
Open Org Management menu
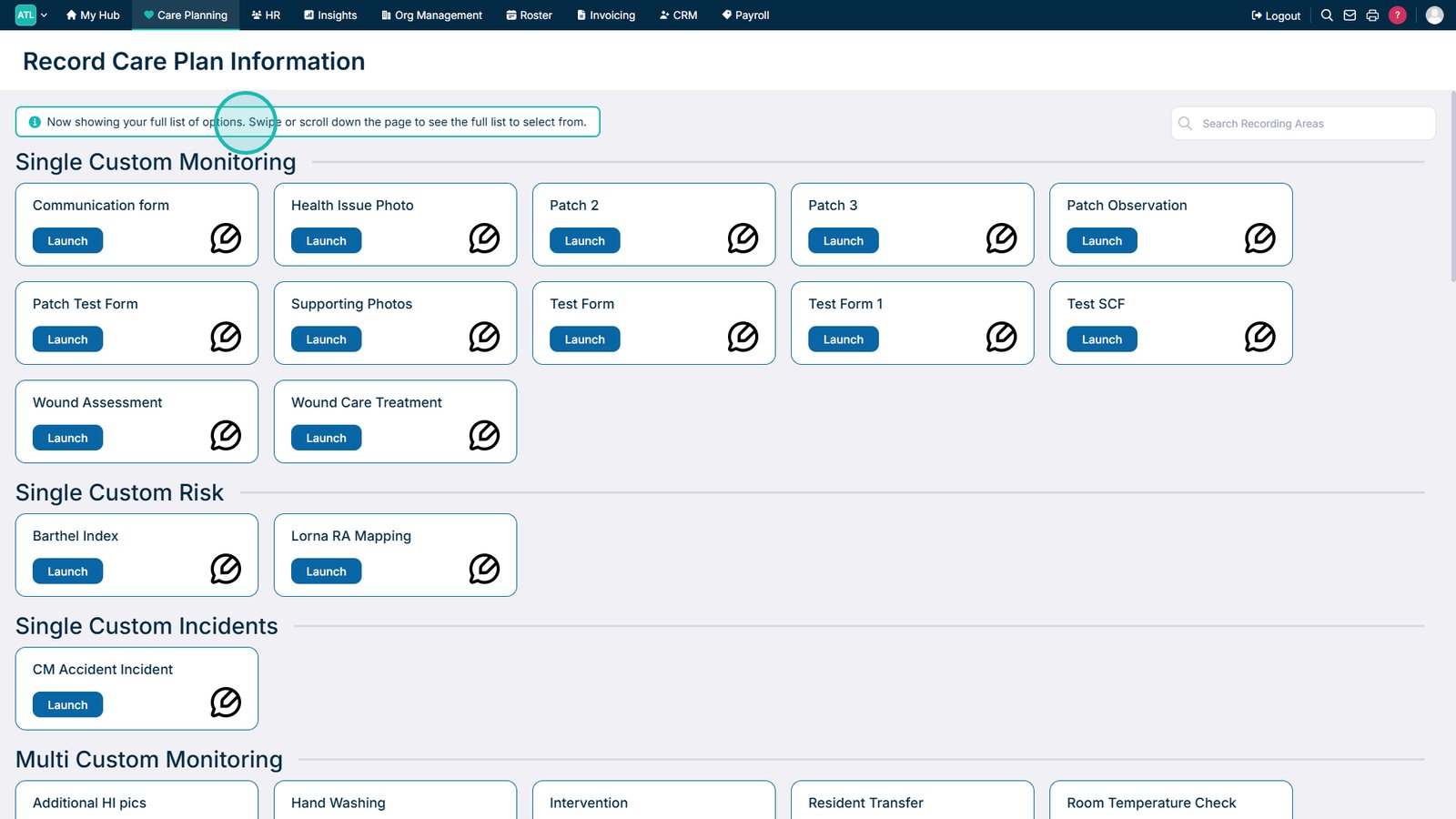[x=432, y=15]
